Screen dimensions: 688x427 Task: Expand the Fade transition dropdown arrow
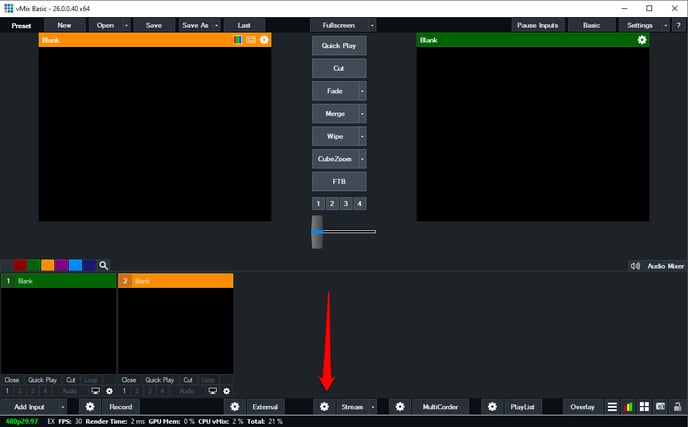click(362, 91)
